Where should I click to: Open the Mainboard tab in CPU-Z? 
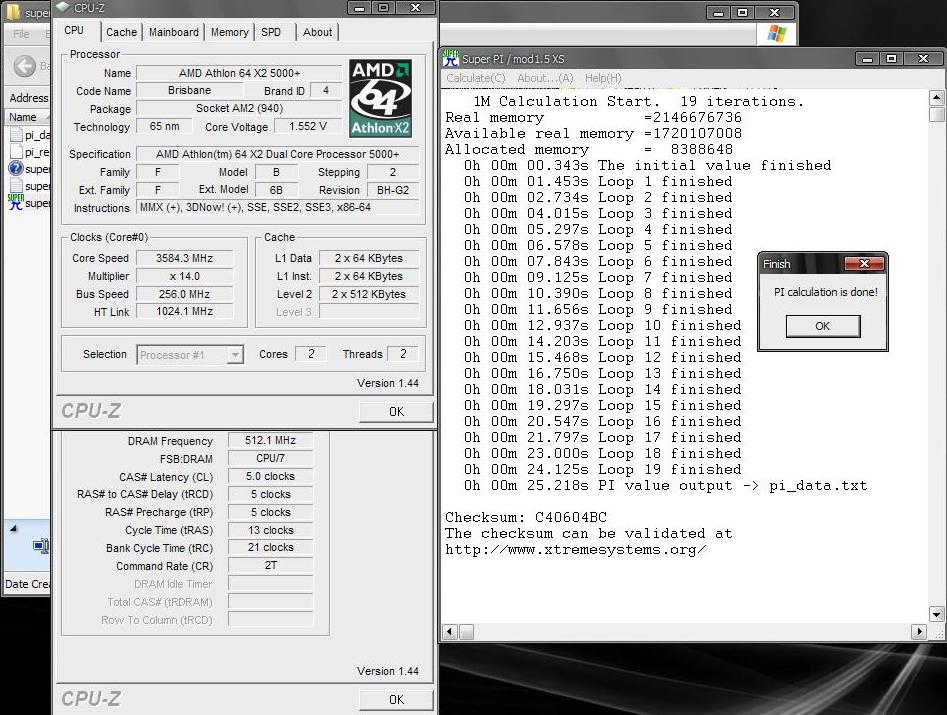pyautogui.click(x=173, y=32)
